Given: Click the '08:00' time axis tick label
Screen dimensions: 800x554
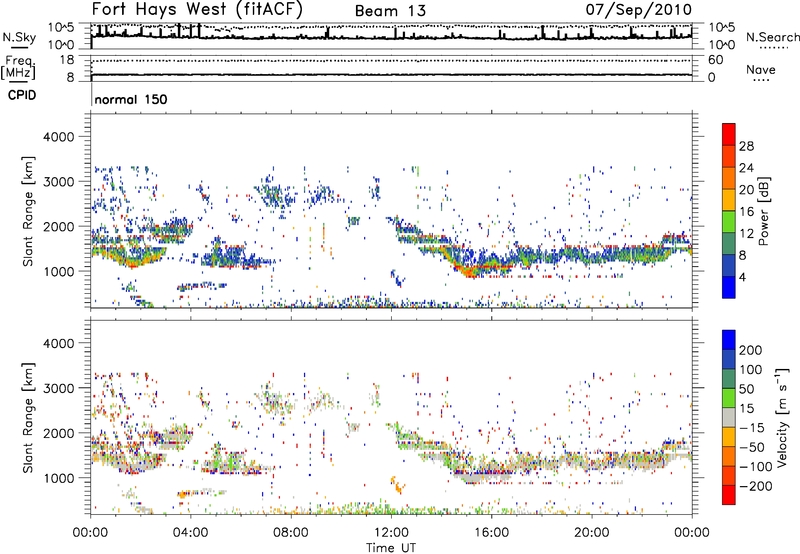Looking at the screenshot, I should click(x=290, y=533).
